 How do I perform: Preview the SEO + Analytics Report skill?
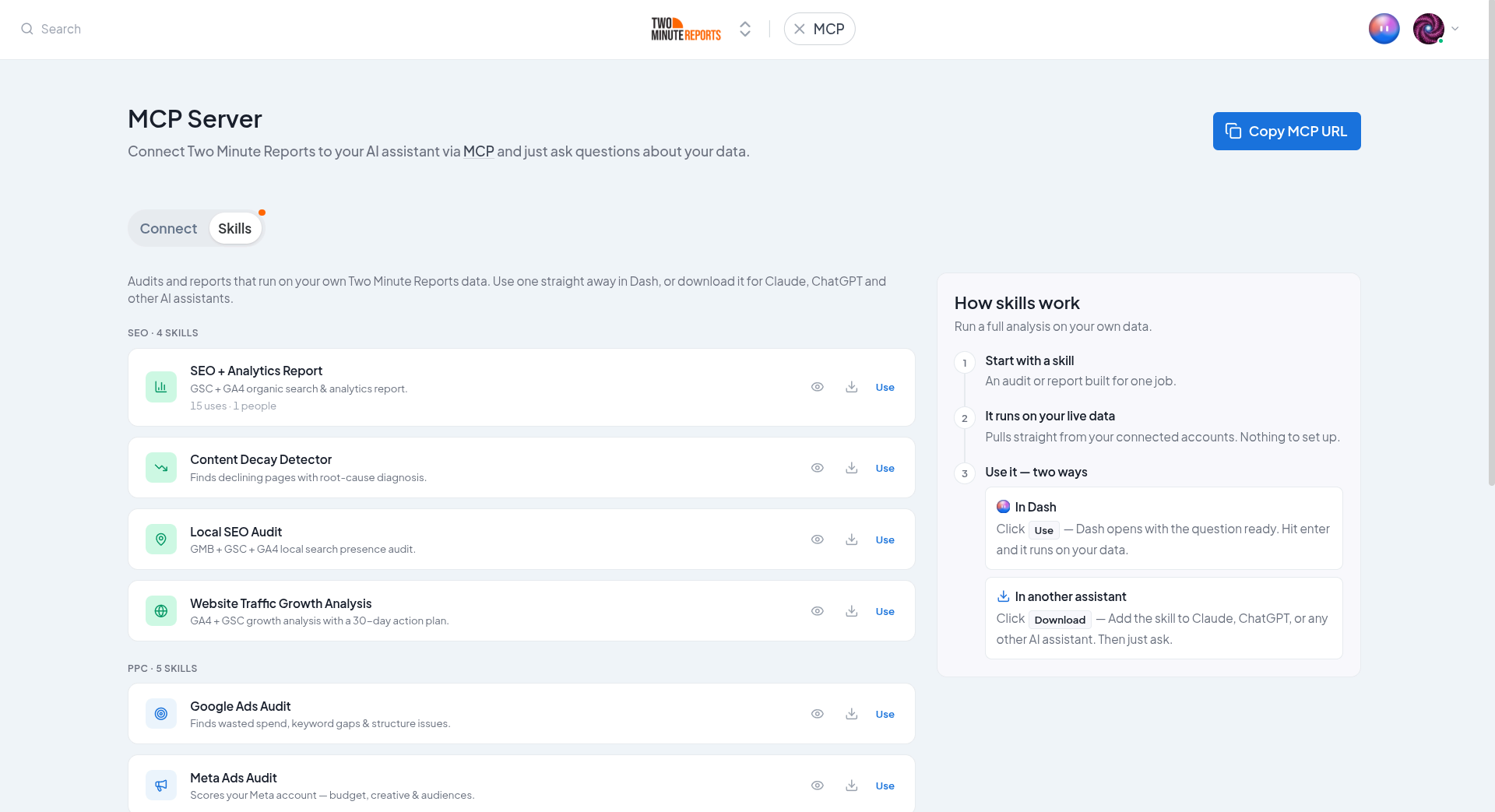818,387
